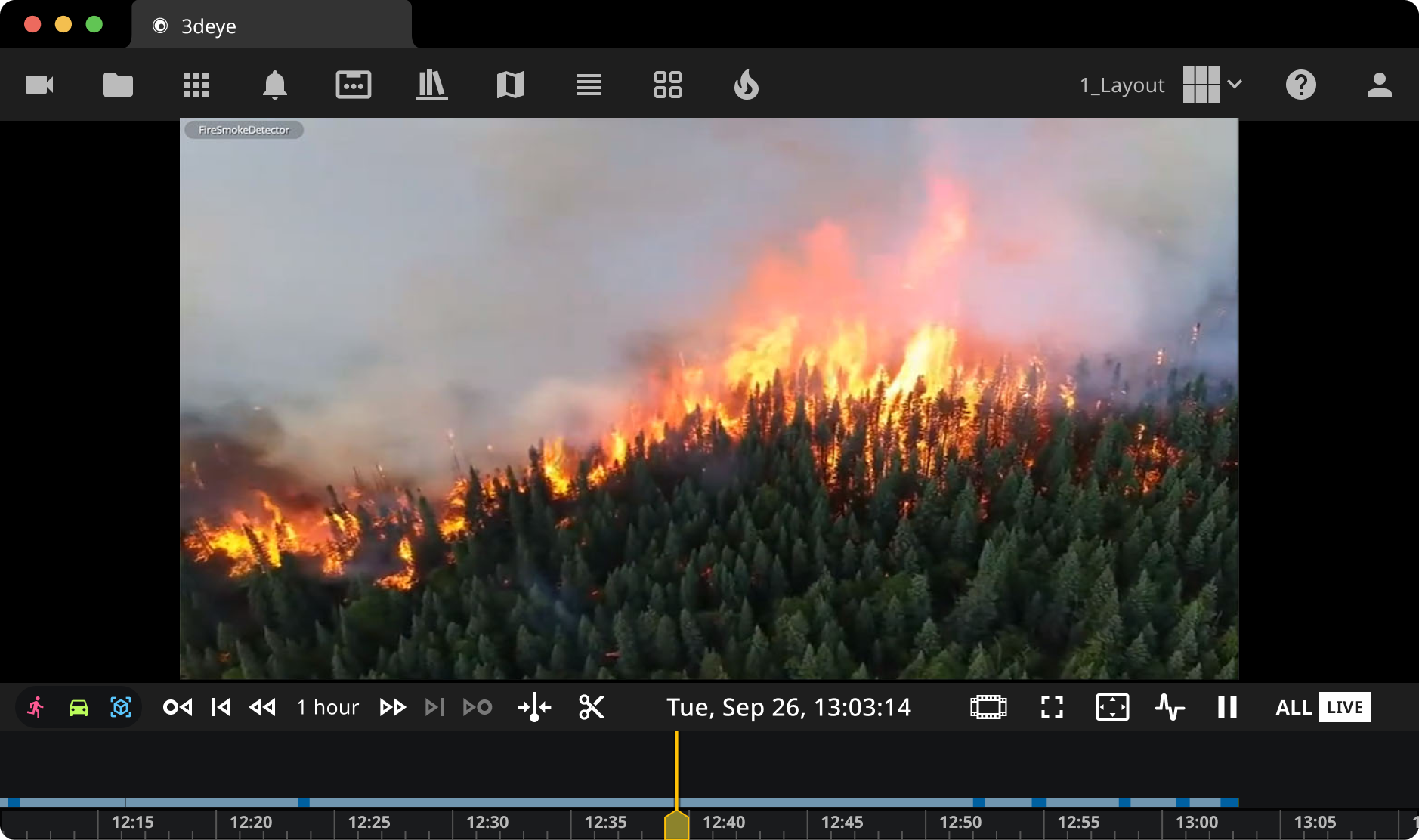
Task: Seek to 12:30 on the timeline
Action: [x=487, y=822]
